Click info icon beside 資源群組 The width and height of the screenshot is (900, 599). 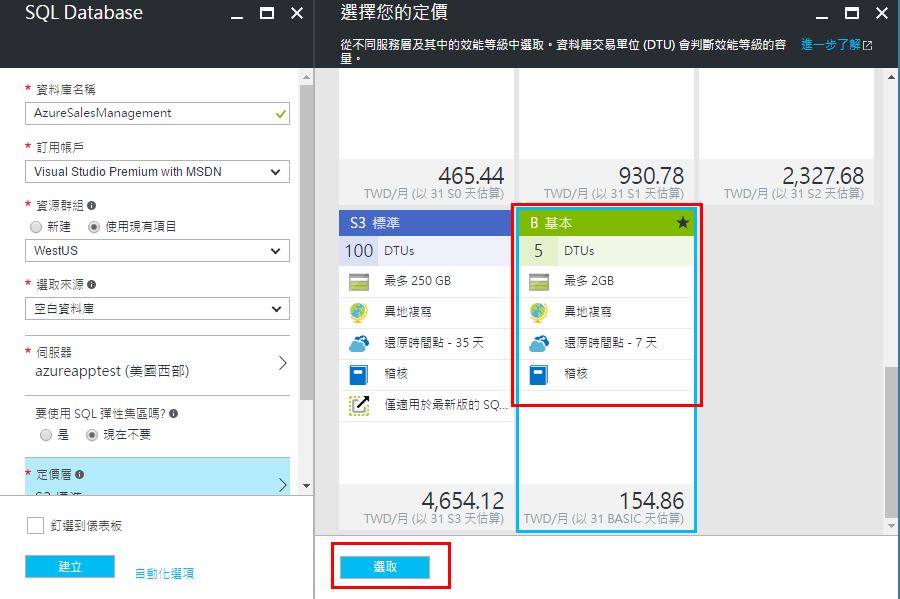pyautogui.click(x=91, y=205)
